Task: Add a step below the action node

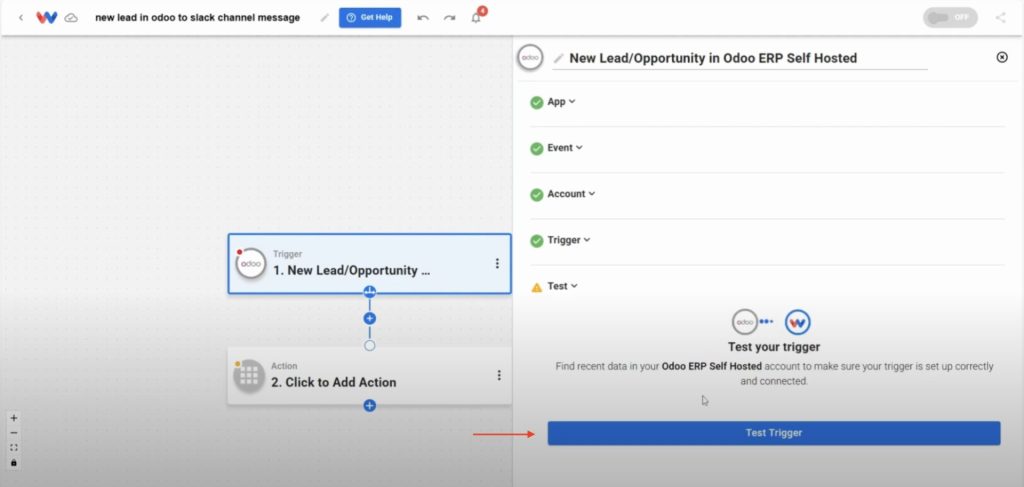Action: 370,405
